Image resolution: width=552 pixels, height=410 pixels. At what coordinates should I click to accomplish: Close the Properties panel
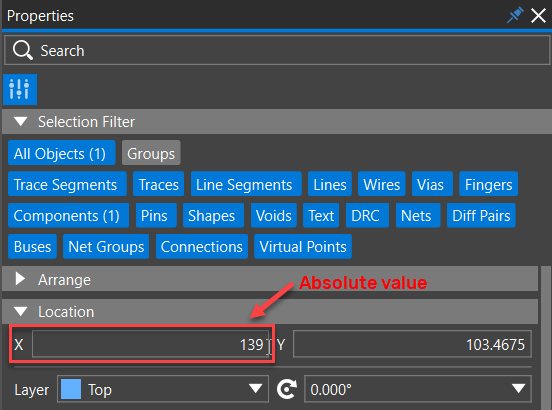pos(538,16)
